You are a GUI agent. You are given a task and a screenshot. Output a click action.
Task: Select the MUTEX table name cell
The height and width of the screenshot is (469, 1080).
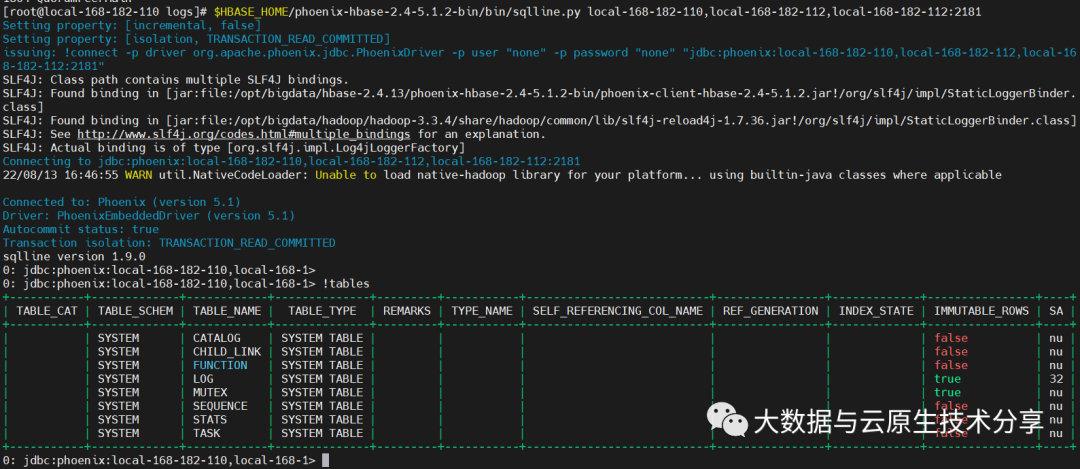point(209,393)
